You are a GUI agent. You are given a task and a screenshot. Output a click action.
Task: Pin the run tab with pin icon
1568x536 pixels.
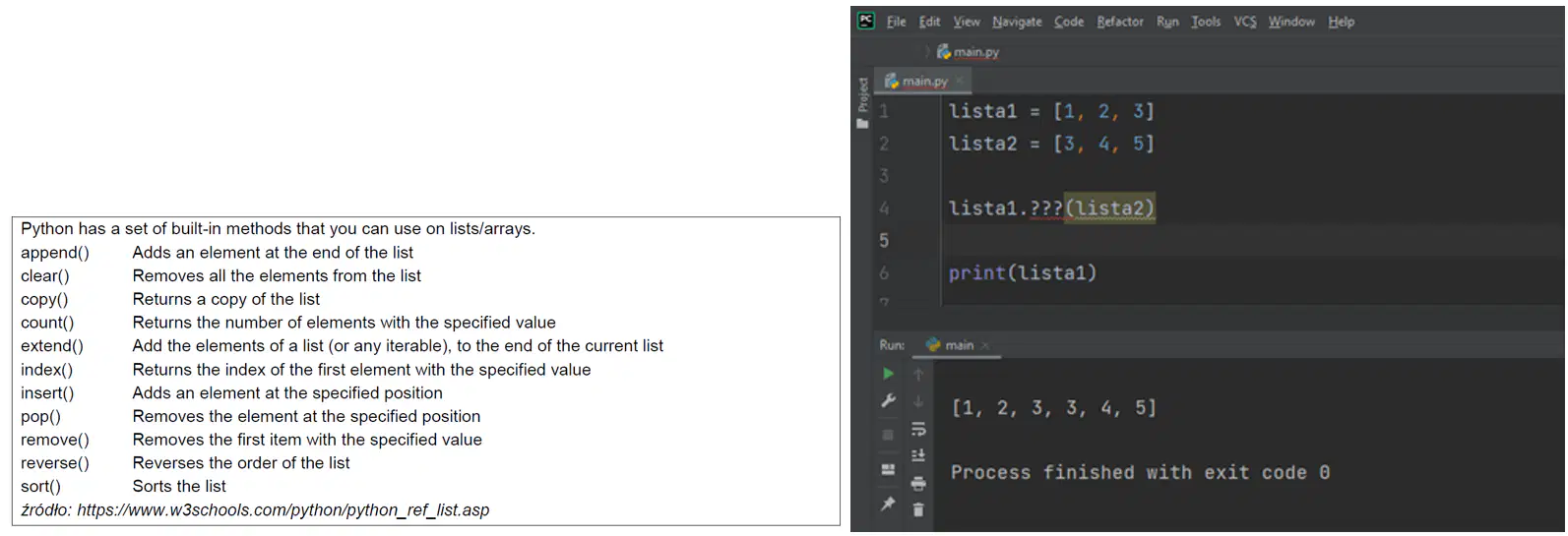888,504
